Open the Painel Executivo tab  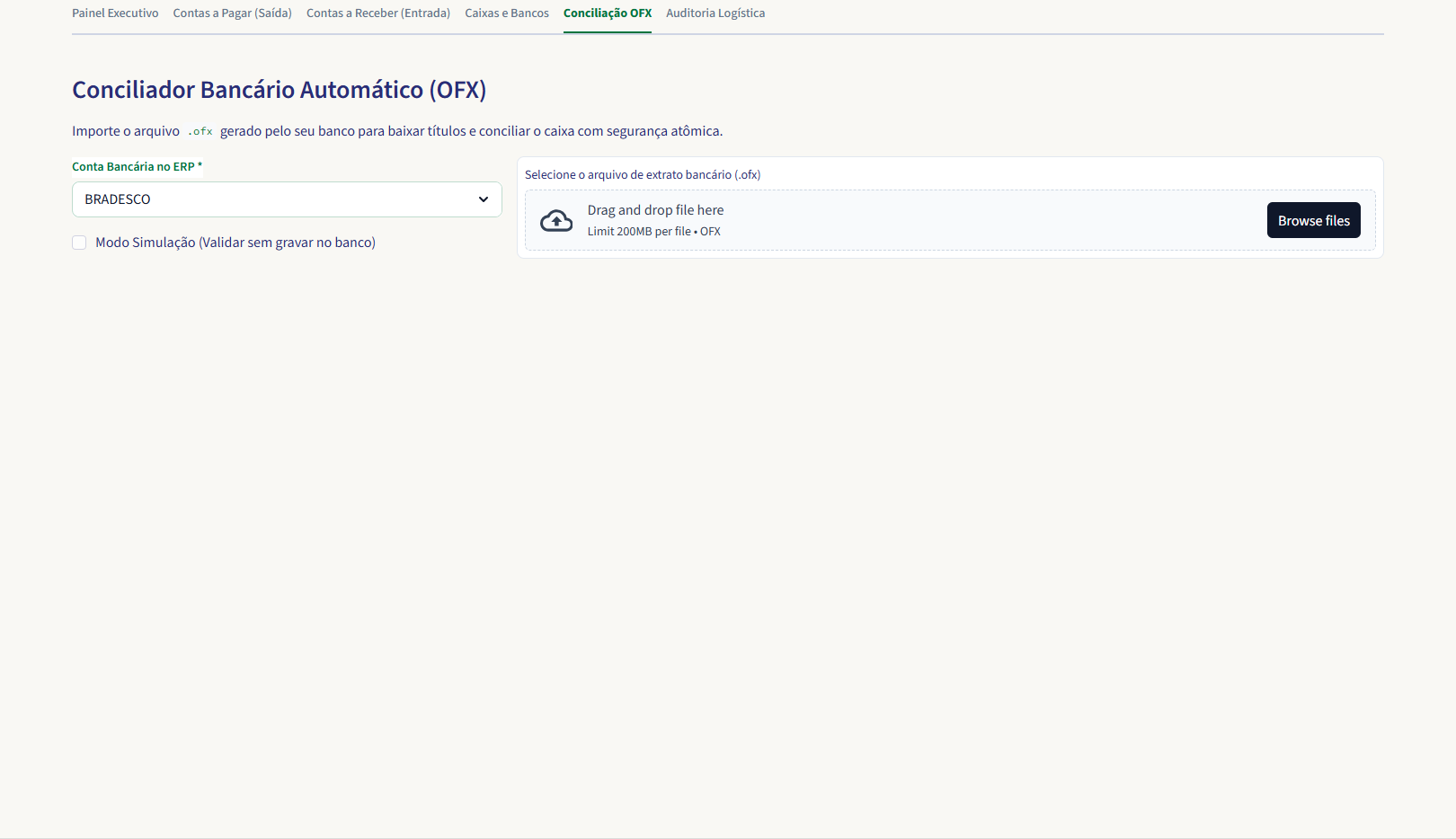(x=115, y=13)
